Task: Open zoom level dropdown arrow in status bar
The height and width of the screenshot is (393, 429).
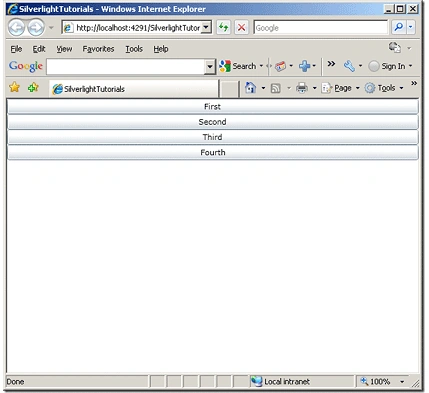Action: point(402,382)
